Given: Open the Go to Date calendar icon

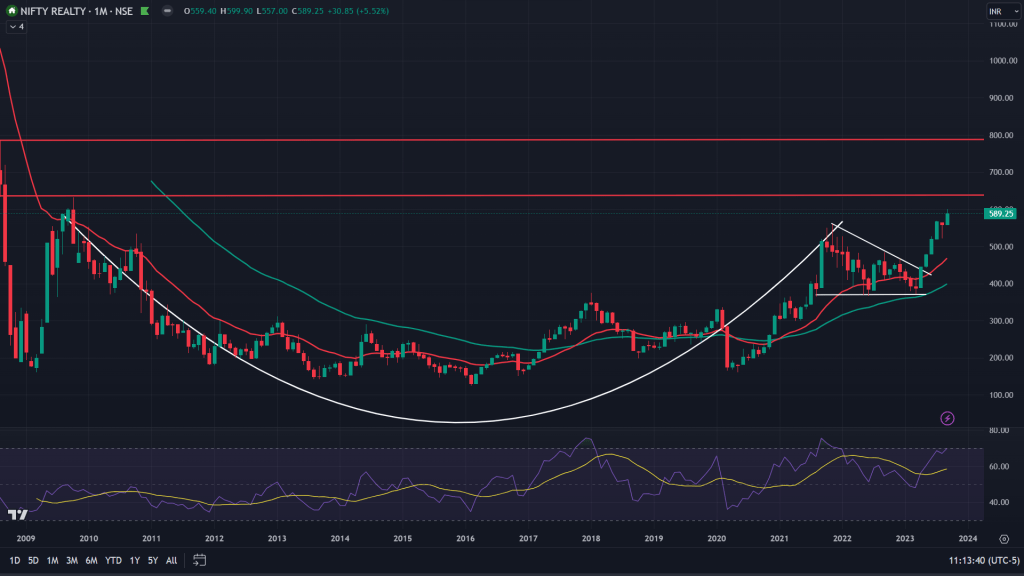Looking at the screenshot, I should pos(198,561).
